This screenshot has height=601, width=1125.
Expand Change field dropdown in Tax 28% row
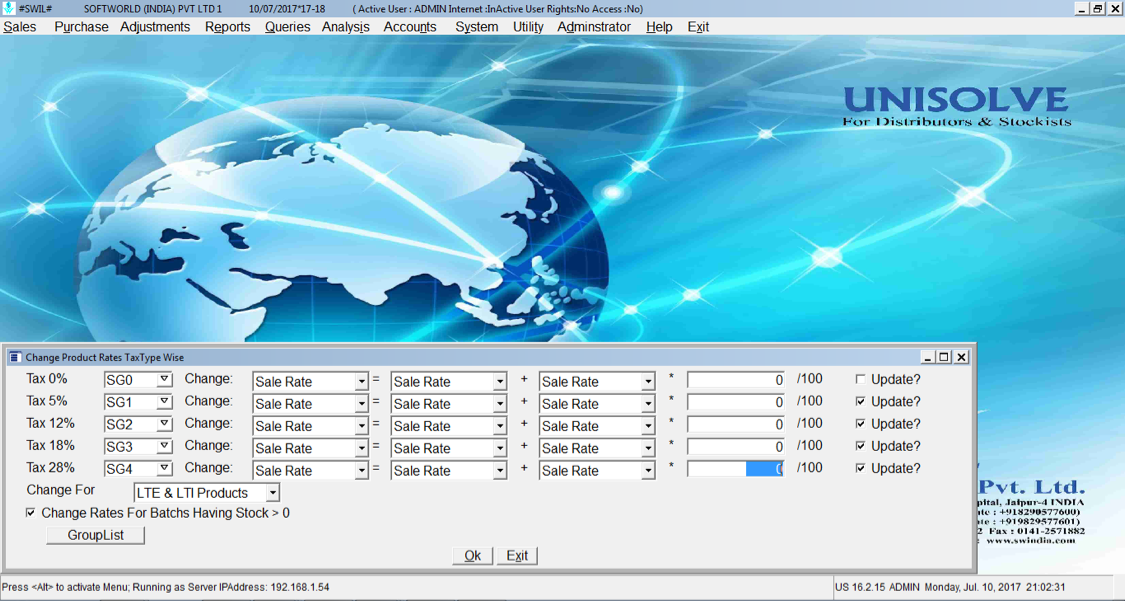[x=362, y=471]
